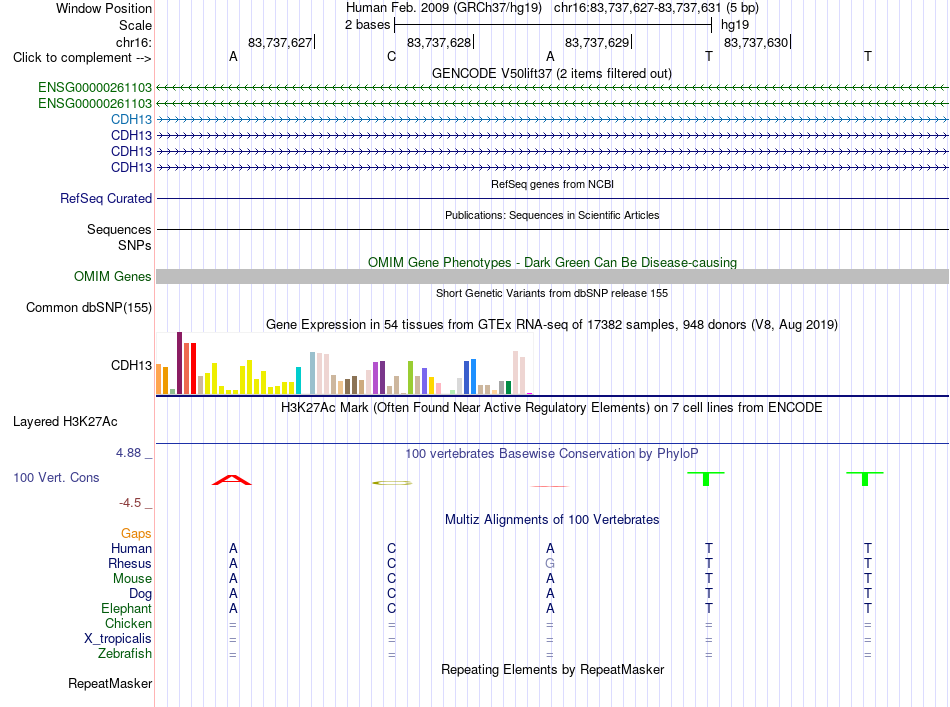Click the GTEx Gene Expression track title

click(x=552, y=324)
